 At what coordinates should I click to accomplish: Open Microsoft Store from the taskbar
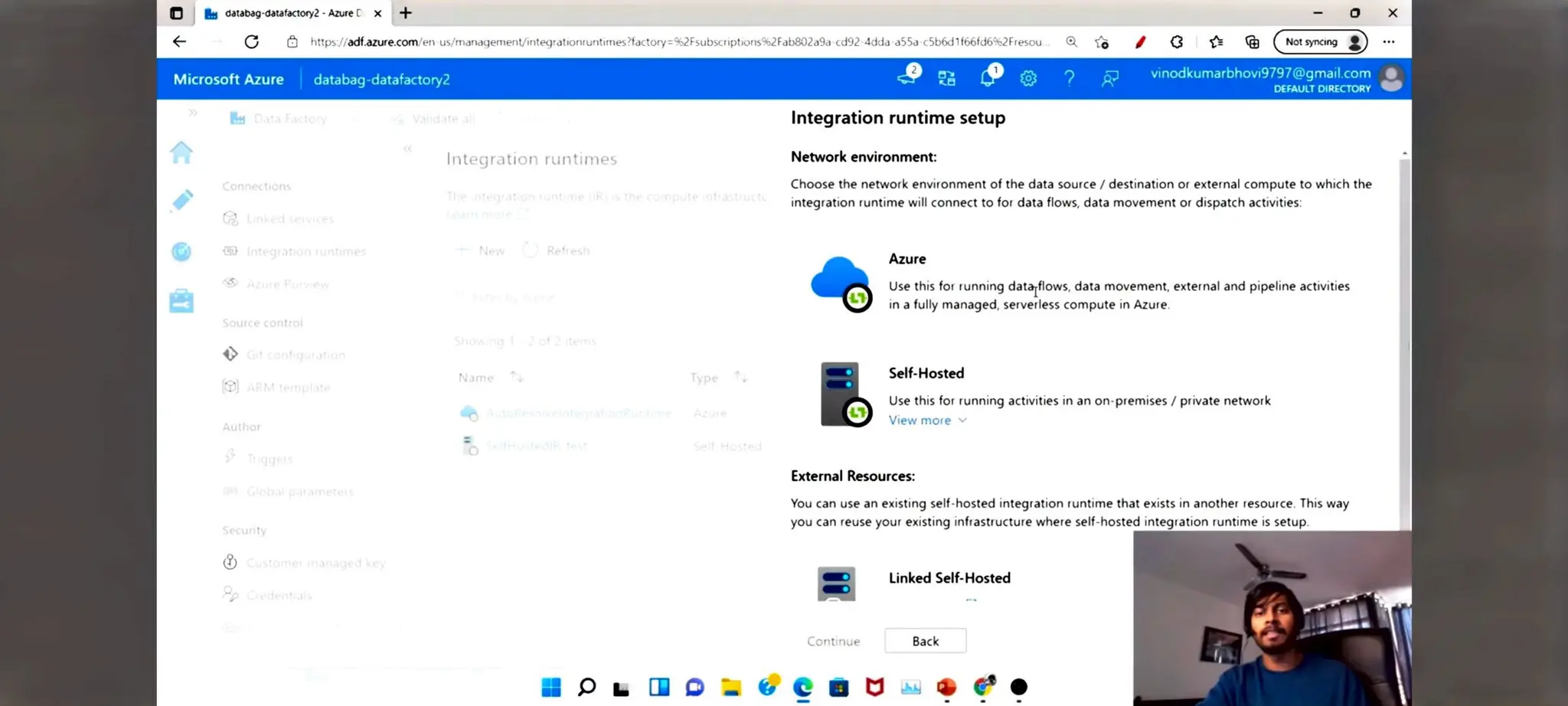tap(839, 687)
